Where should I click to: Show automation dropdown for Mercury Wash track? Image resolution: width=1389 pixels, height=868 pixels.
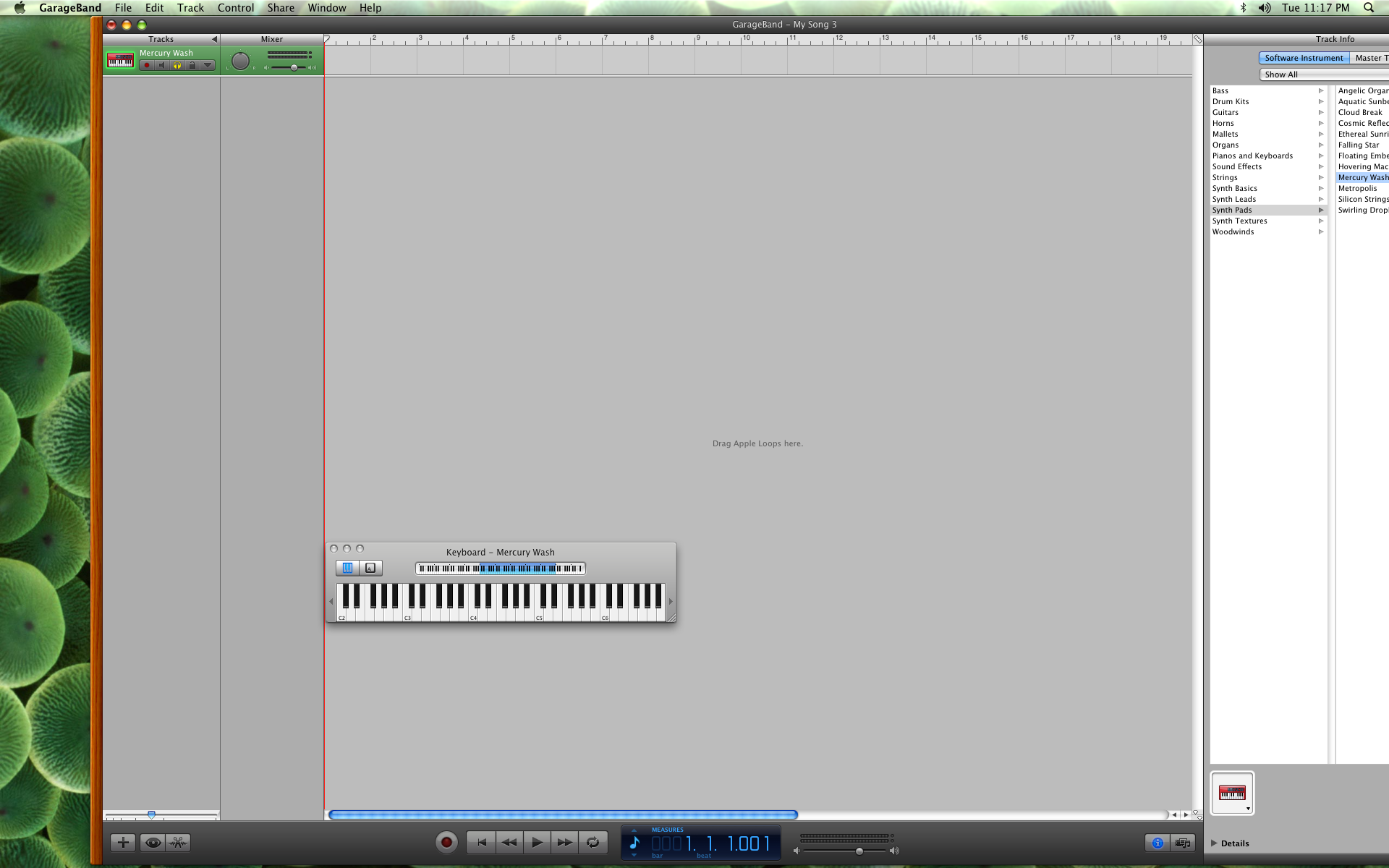208,65
